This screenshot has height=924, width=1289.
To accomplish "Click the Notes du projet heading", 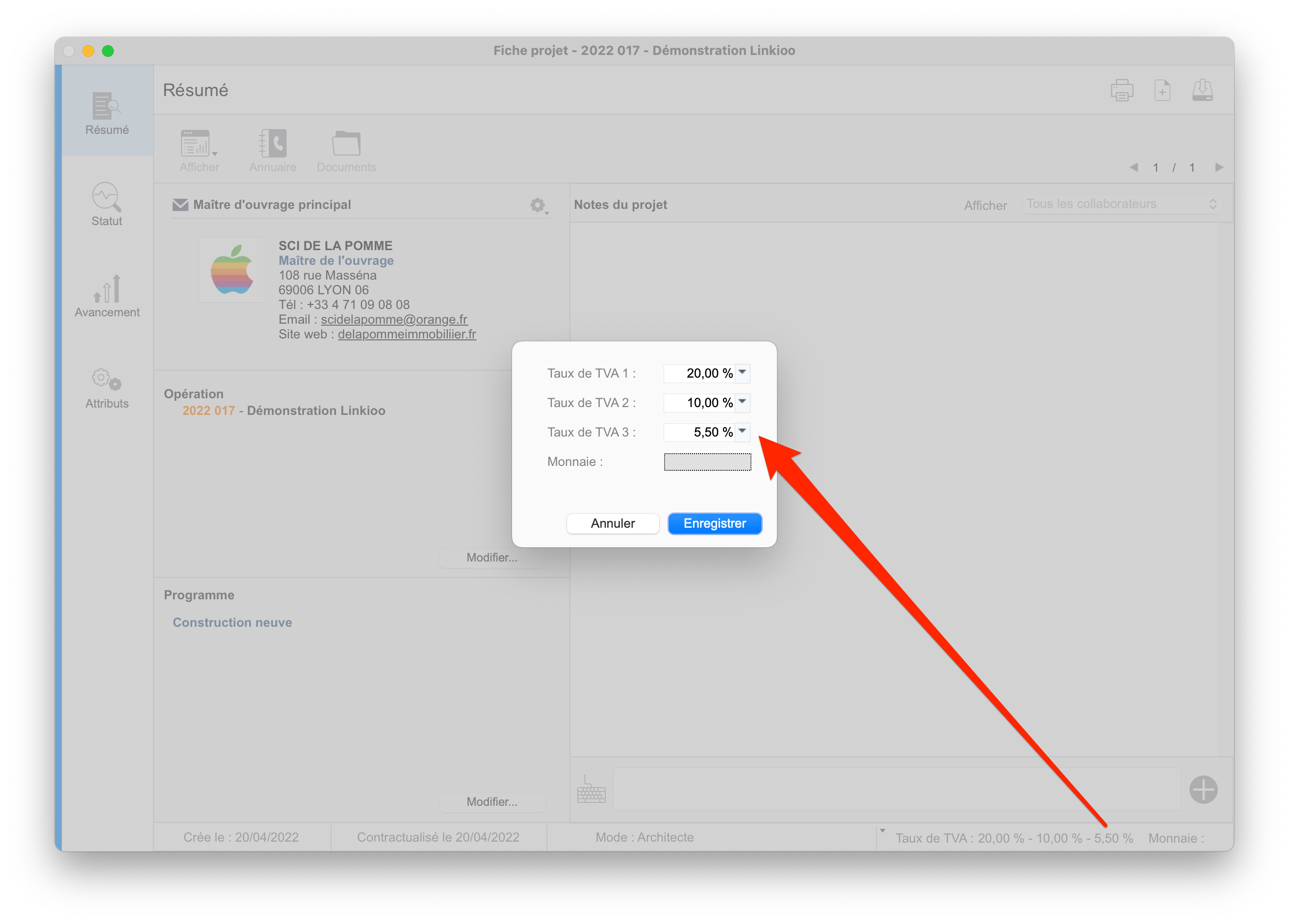I will click(620, 205).
